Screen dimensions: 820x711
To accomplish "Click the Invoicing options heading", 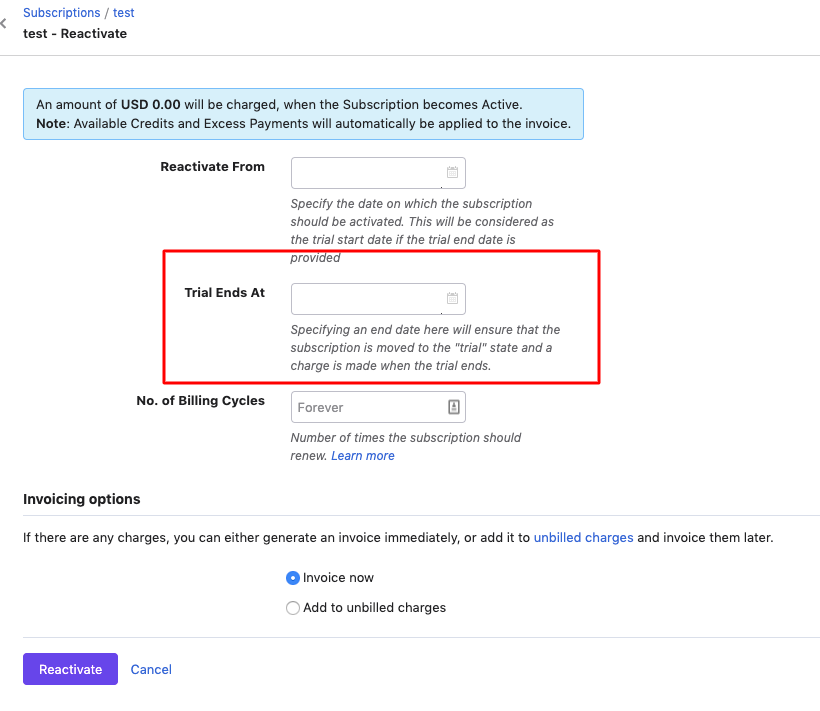I will pyautogui.click(x=82, y=499).
